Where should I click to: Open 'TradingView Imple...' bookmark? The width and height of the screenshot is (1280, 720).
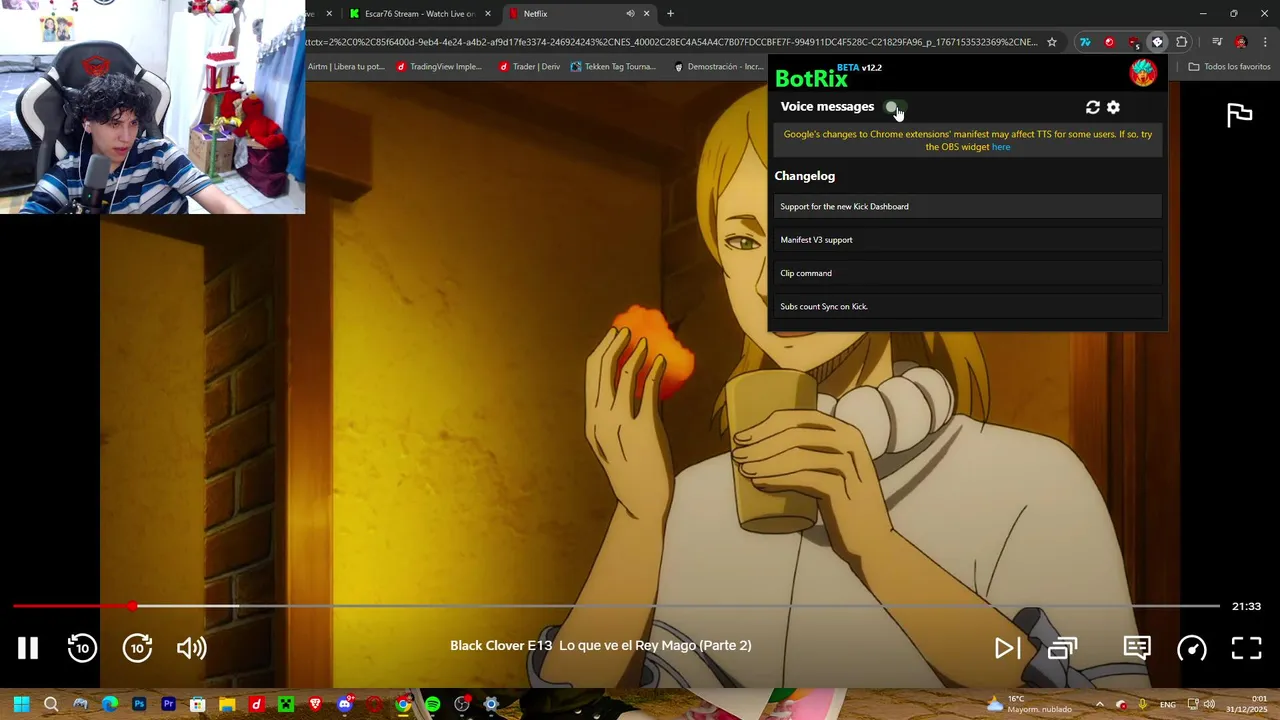[x=439, y=67]
